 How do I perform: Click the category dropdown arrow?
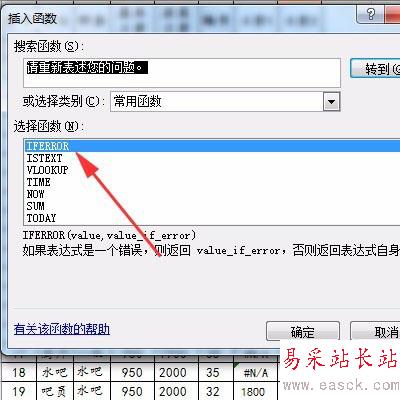[331, 102]
